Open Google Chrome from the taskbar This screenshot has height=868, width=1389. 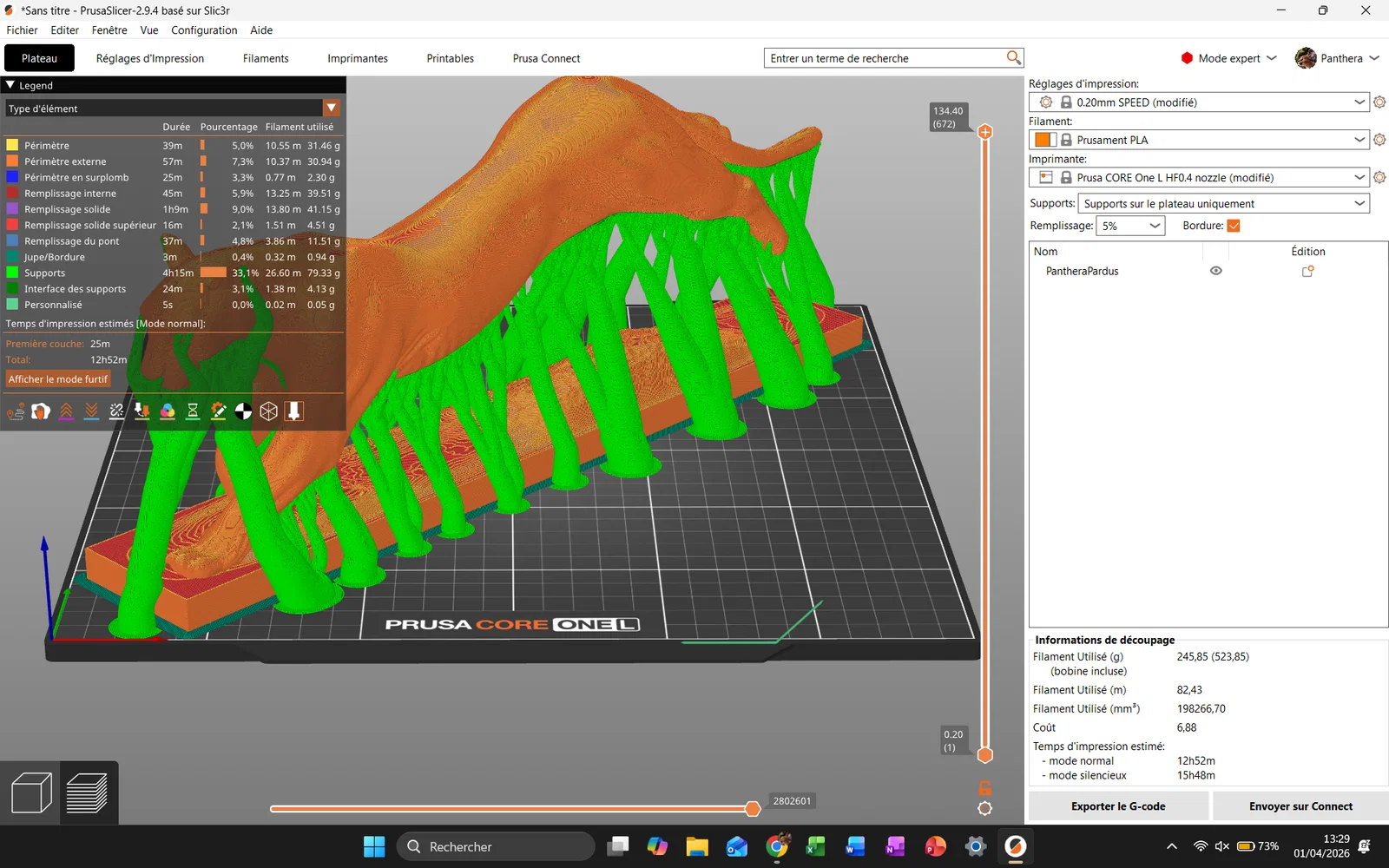coord(777,846)
